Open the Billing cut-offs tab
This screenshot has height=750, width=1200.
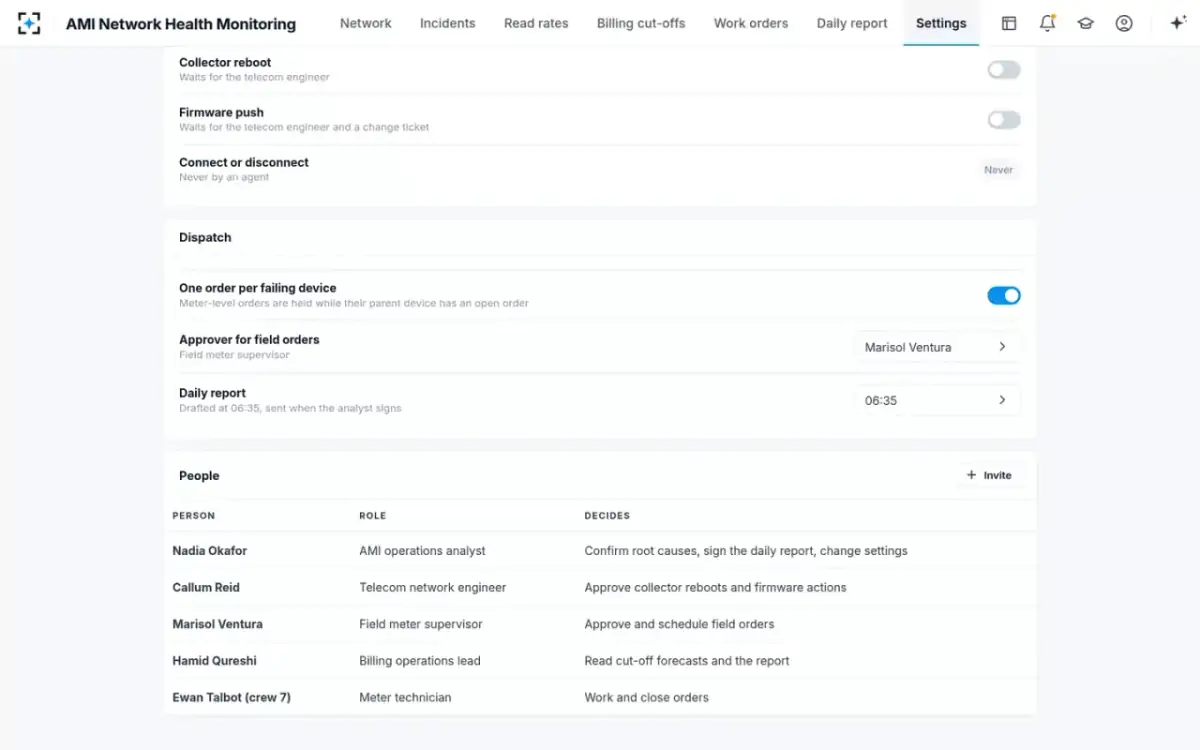[641, 23]
